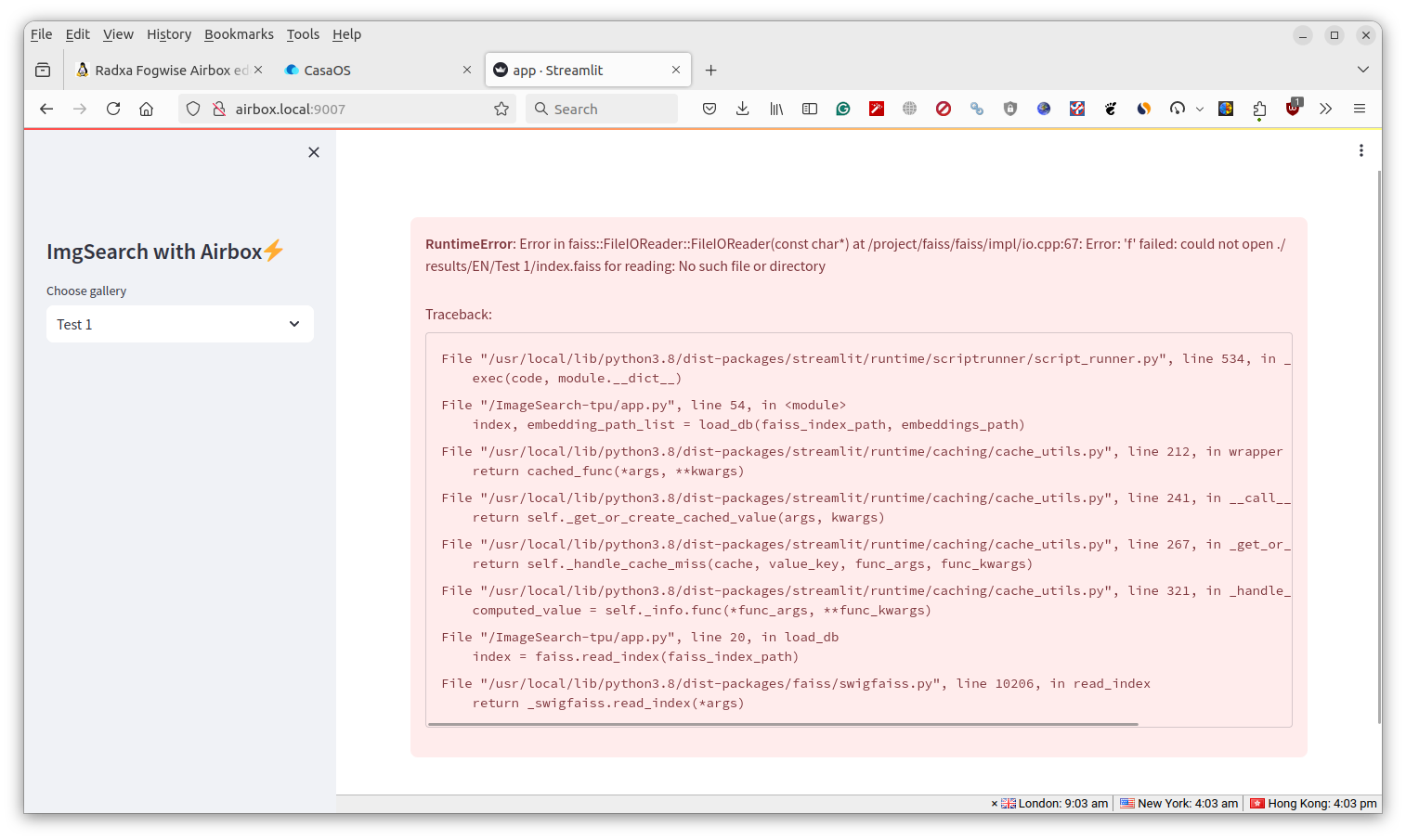
Task: Click the page vertical scrollbar
Action: [x=1379, y=446]
